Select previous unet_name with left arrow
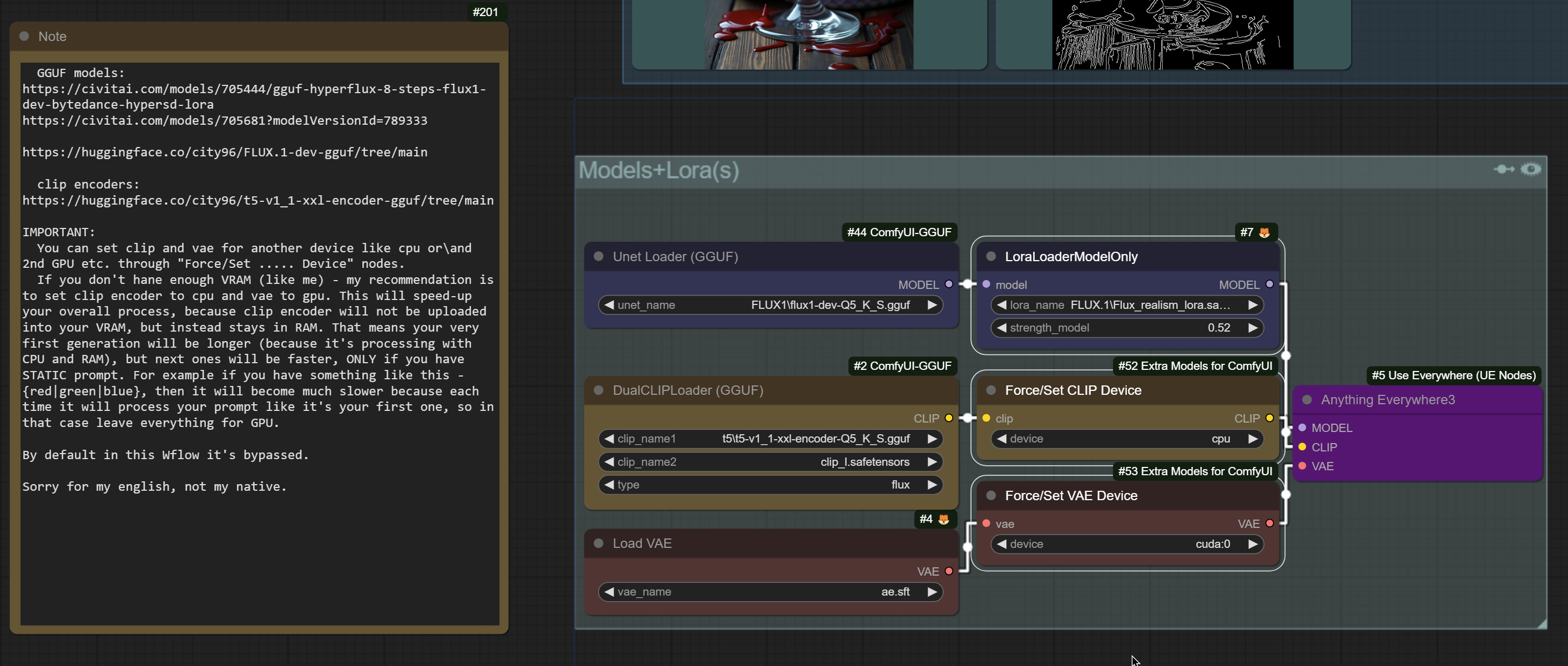1568x666 pixels. (609, 304)
